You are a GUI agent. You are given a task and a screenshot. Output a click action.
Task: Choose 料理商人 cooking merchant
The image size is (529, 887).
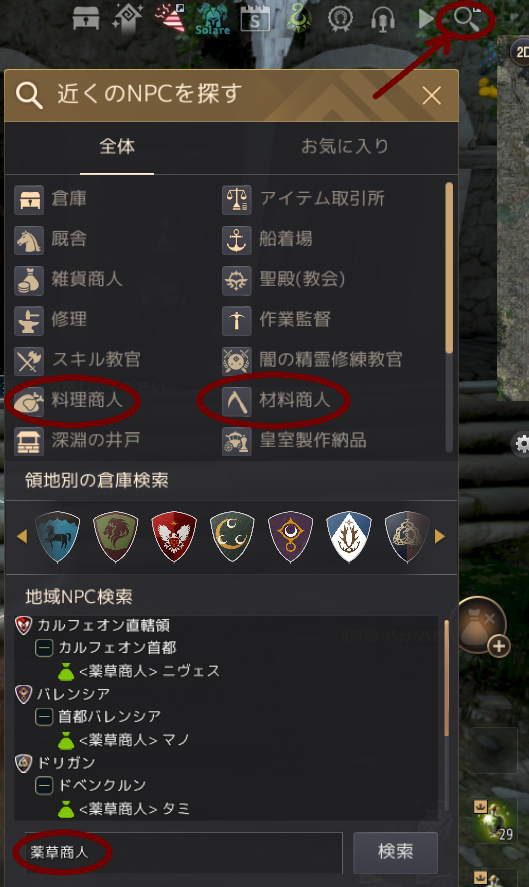(x=68, y=401)
